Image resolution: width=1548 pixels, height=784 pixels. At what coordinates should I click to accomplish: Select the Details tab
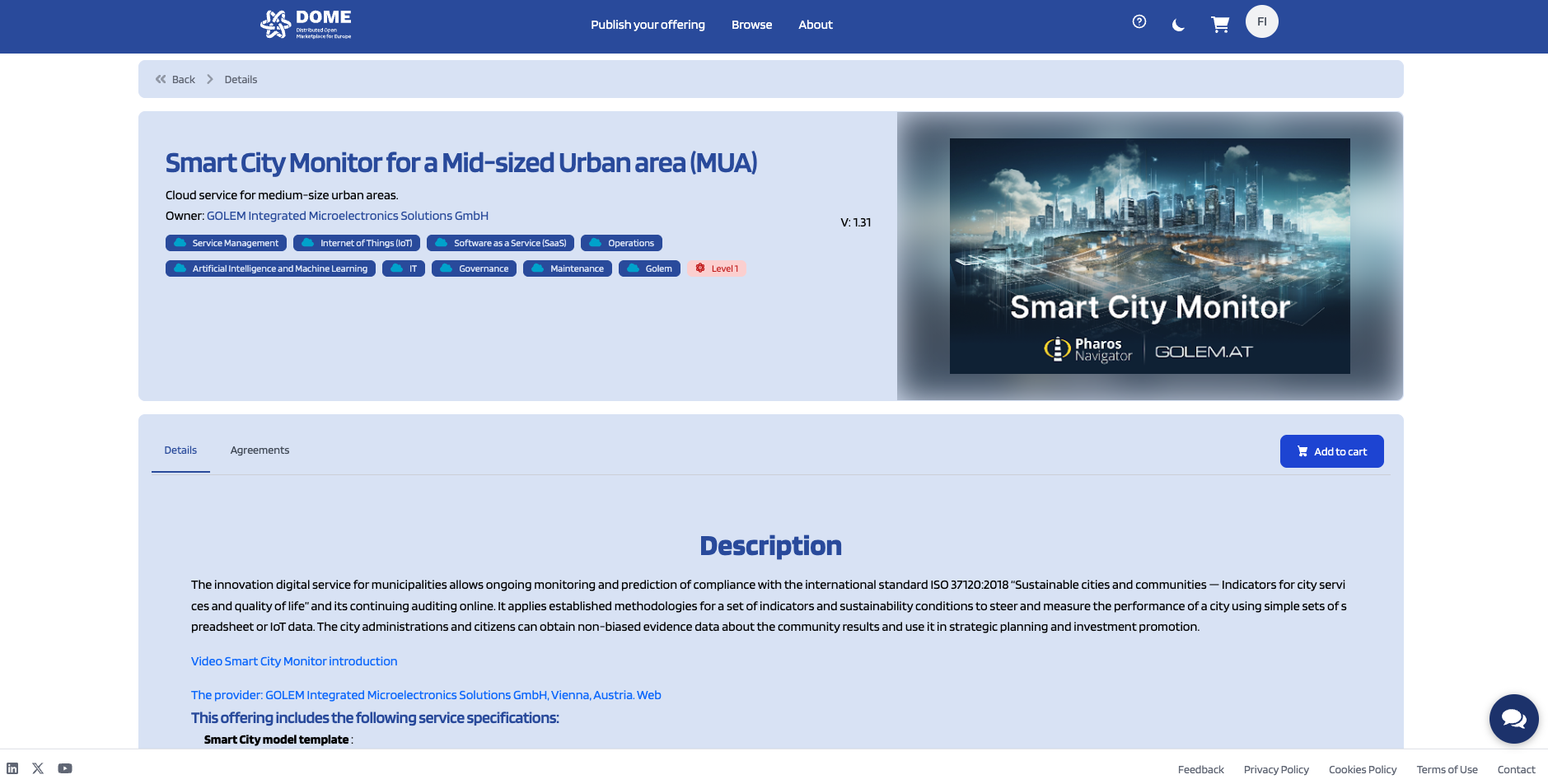[180, 450]
